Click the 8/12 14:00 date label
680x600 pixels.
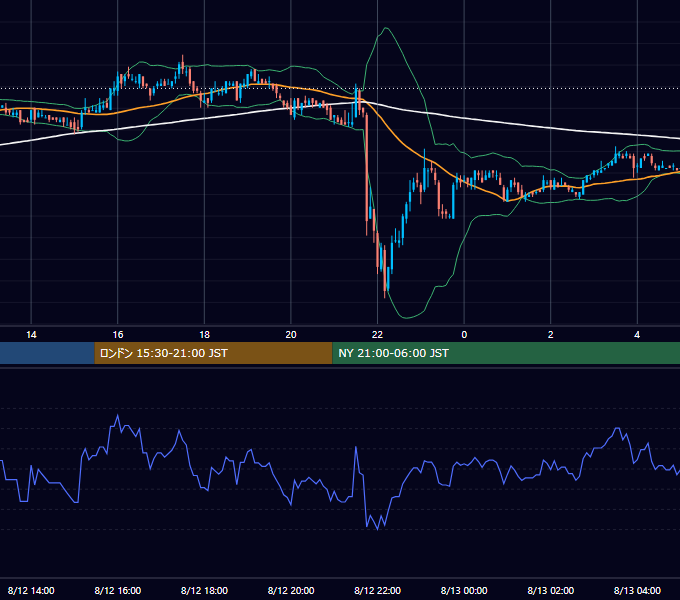pyautogui.click(x=31, y=590)
